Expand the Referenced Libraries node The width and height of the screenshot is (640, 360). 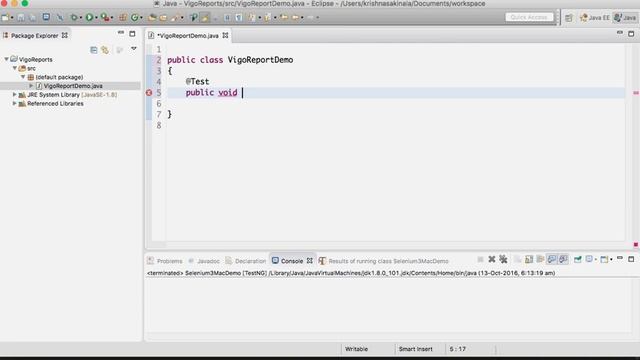15,104
